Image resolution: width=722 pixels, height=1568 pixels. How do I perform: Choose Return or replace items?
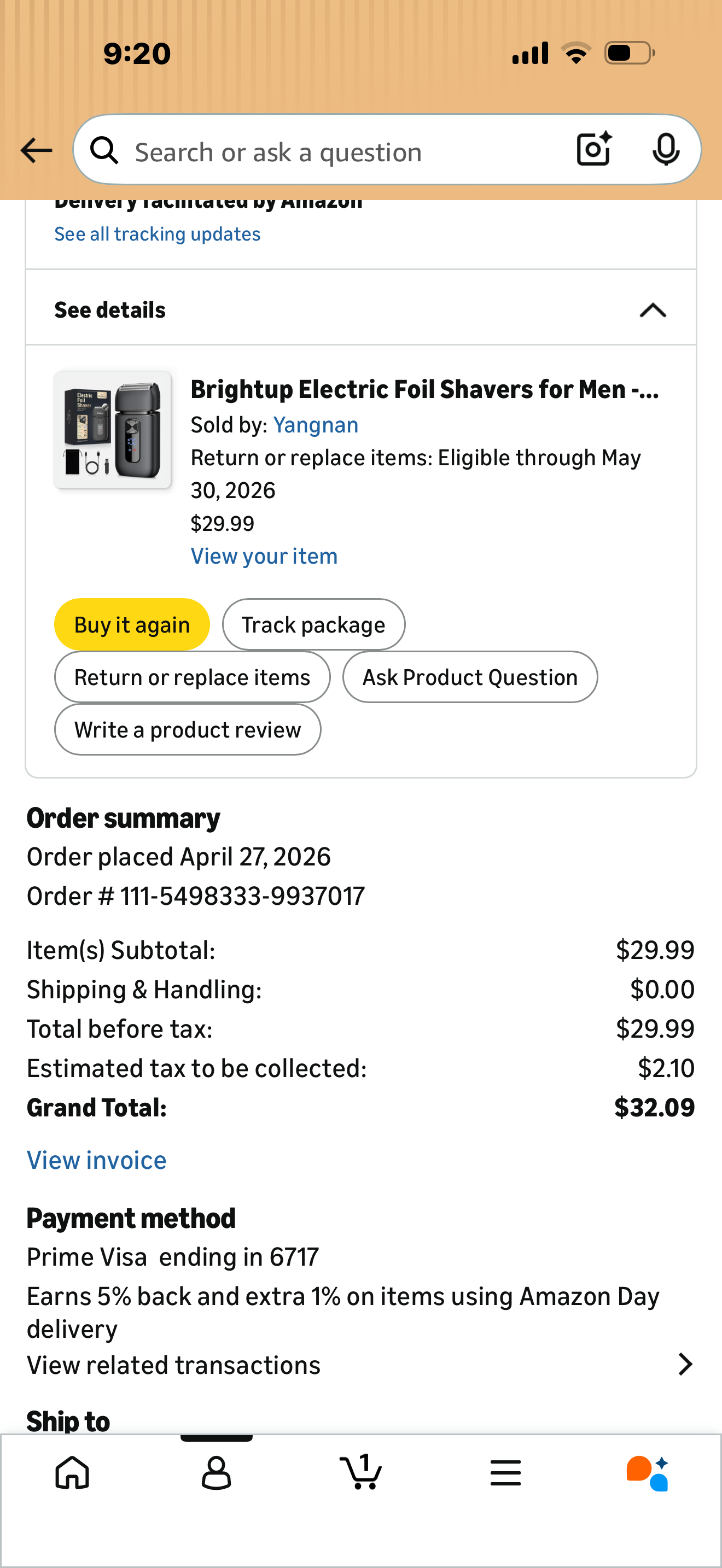[193, 677]
